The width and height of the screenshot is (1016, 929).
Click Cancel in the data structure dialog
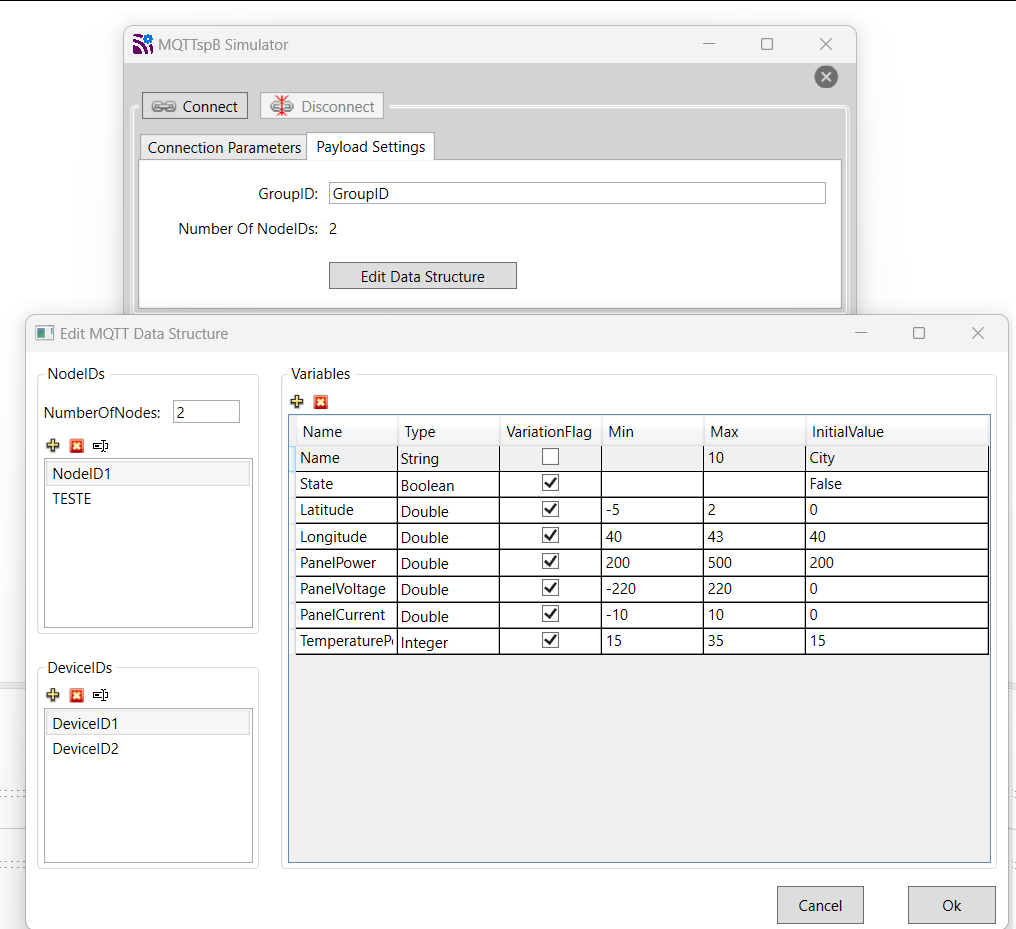[x=819, y=905]
